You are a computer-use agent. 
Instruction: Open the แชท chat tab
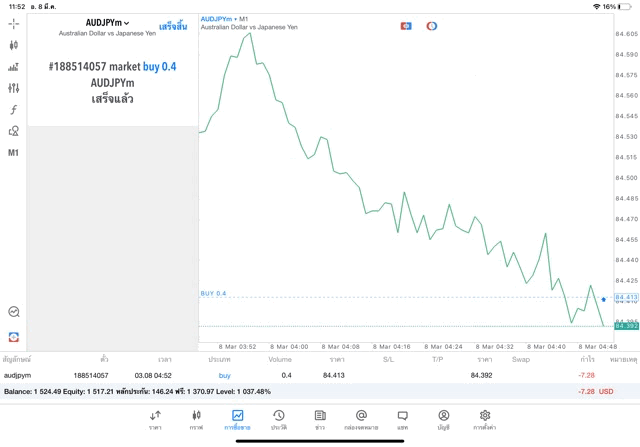402,419
